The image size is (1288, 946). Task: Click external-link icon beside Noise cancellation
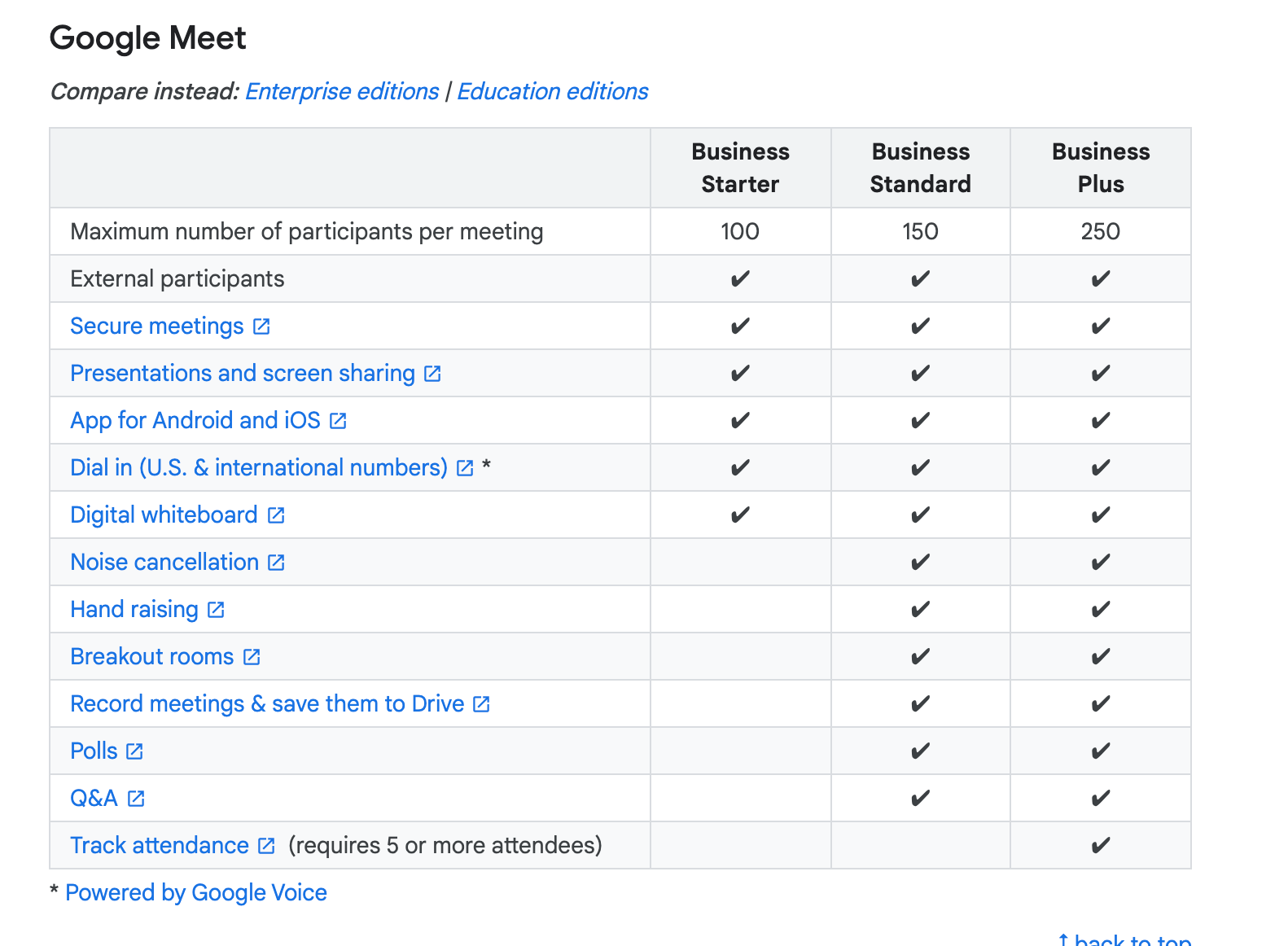pyautogui.click(x=276, y=563)
